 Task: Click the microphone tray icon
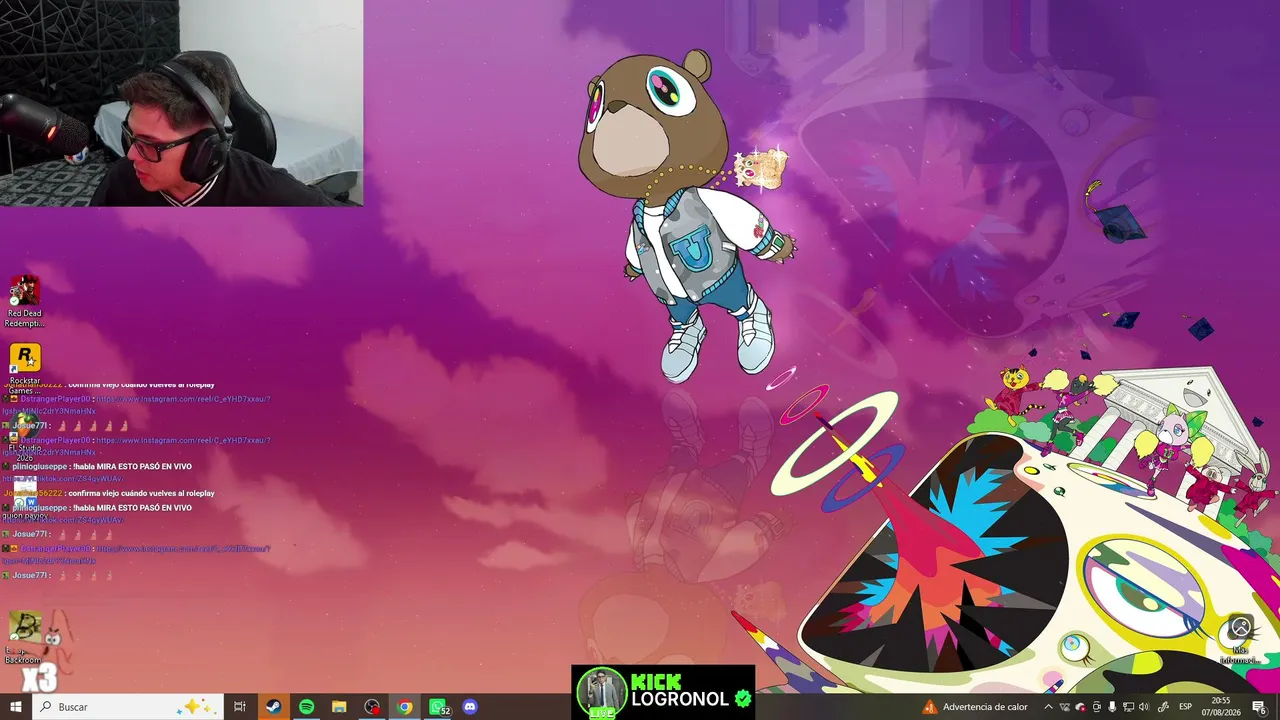tap(1112, 707)
